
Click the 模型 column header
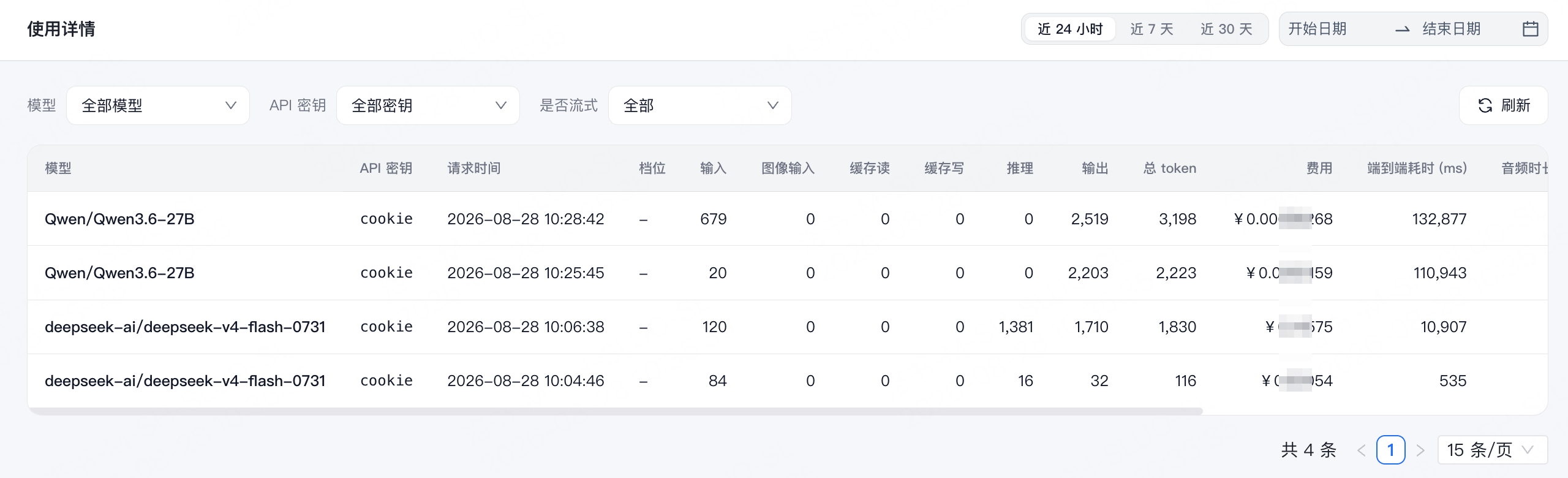[x=58, y=168]
